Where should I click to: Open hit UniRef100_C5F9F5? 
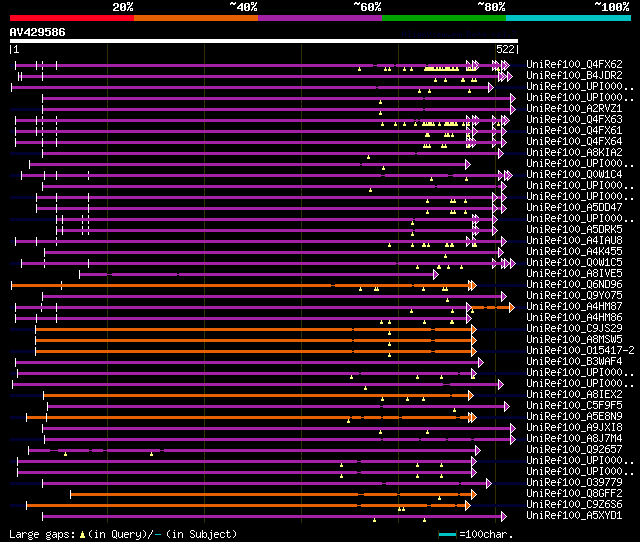coord(574,406)
